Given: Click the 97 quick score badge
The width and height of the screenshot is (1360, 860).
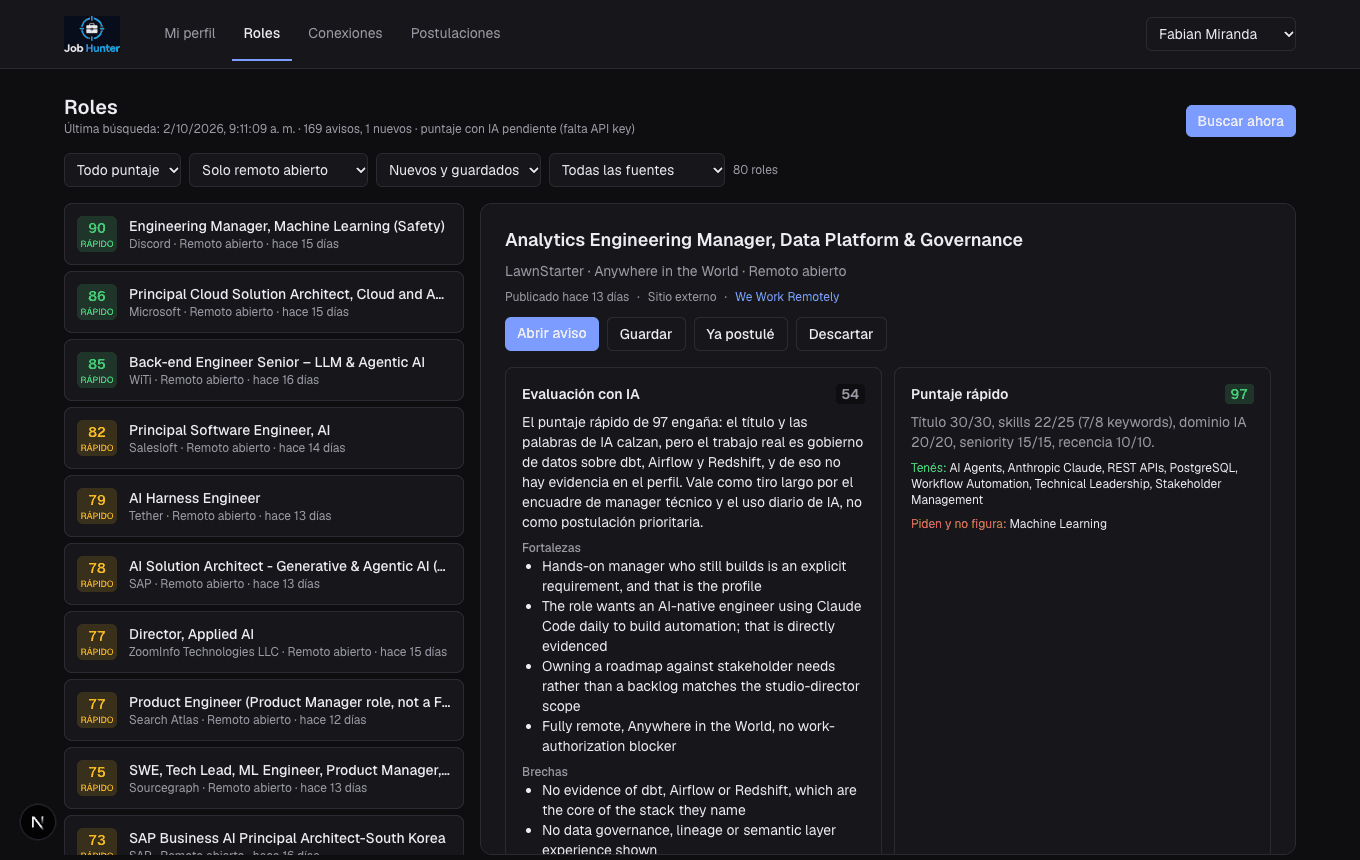Looking at the screenshot, I should (x=1239, y=394).
